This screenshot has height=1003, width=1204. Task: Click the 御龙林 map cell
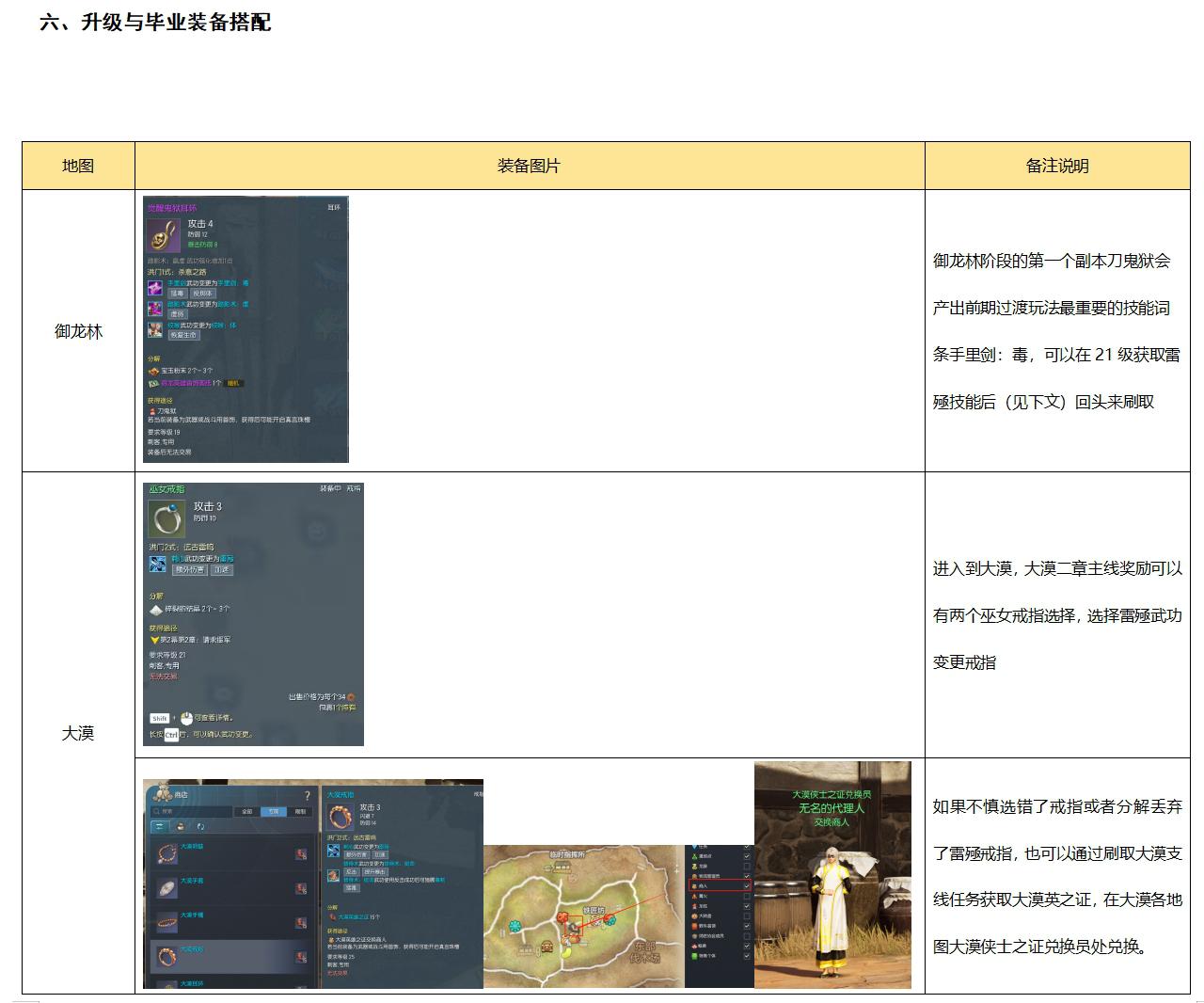[78, 331]
